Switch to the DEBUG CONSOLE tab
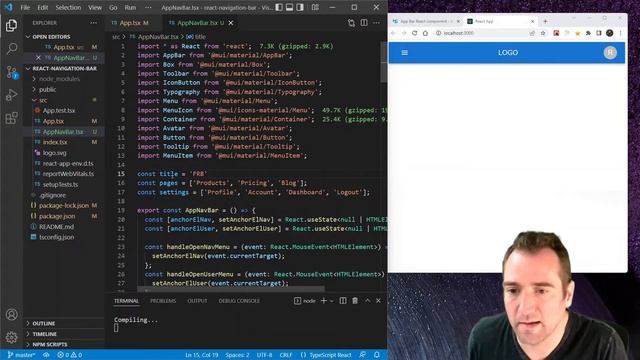The height and width of the screenshot is (360, 640). tap(239, 301)
